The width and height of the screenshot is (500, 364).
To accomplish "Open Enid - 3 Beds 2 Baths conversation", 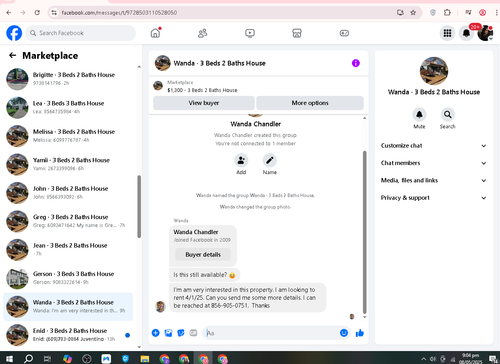I will pos(68,335).
